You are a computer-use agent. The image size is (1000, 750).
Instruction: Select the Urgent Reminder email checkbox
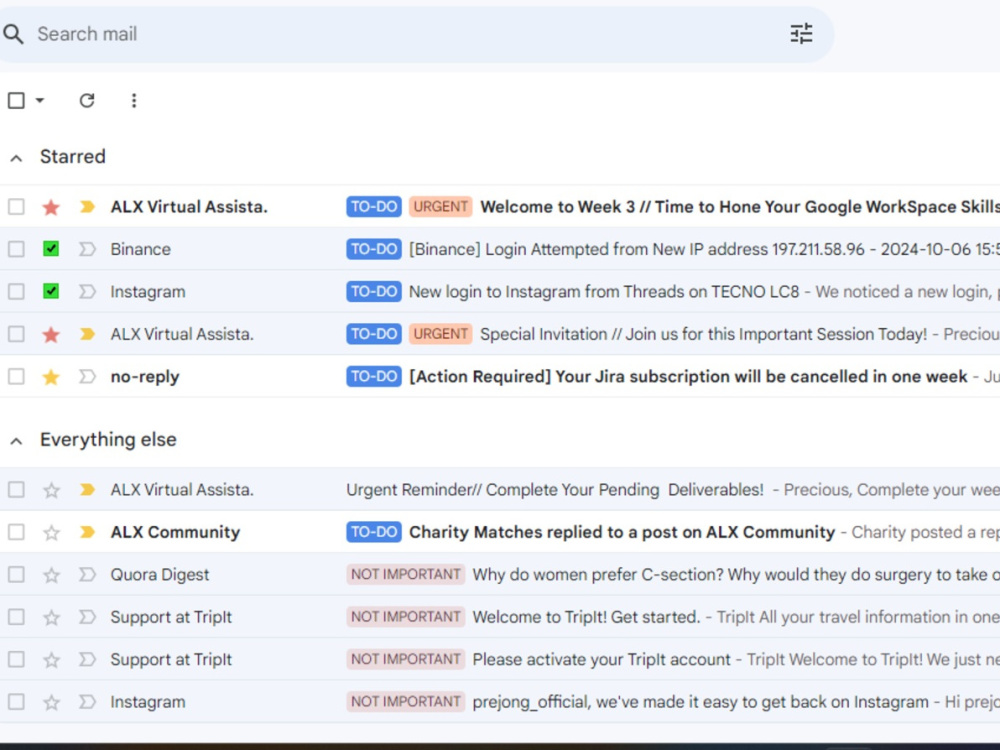click(x=16, y=490)
